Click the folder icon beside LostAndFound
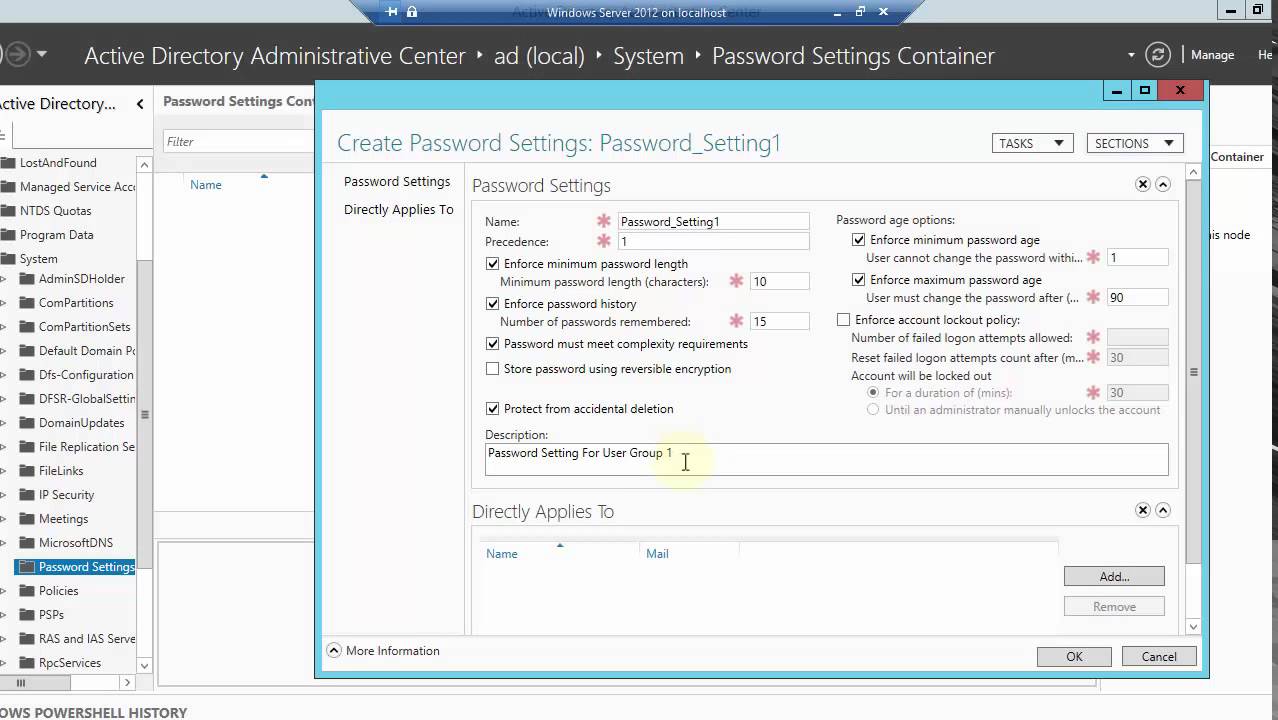The image size is (1278, 720). [8, 163]
